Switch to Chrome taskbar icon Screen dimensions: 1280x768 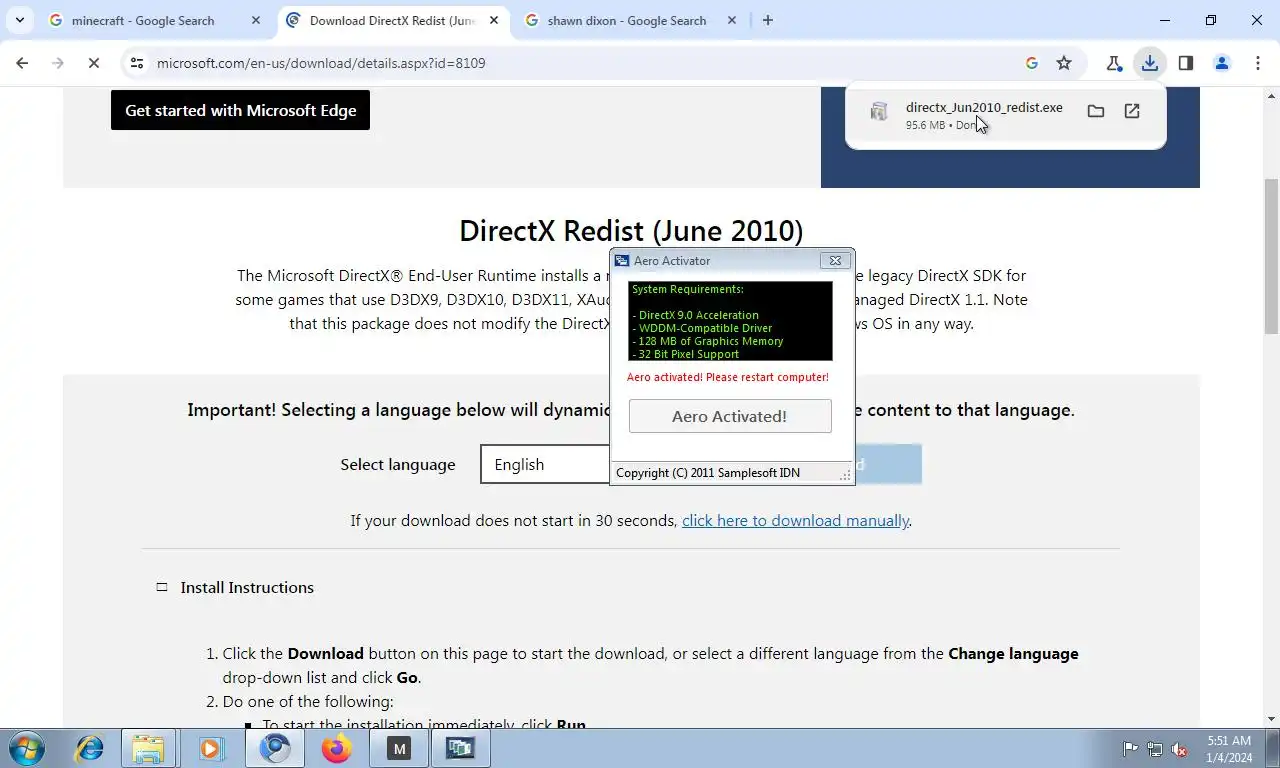[274, 748]
